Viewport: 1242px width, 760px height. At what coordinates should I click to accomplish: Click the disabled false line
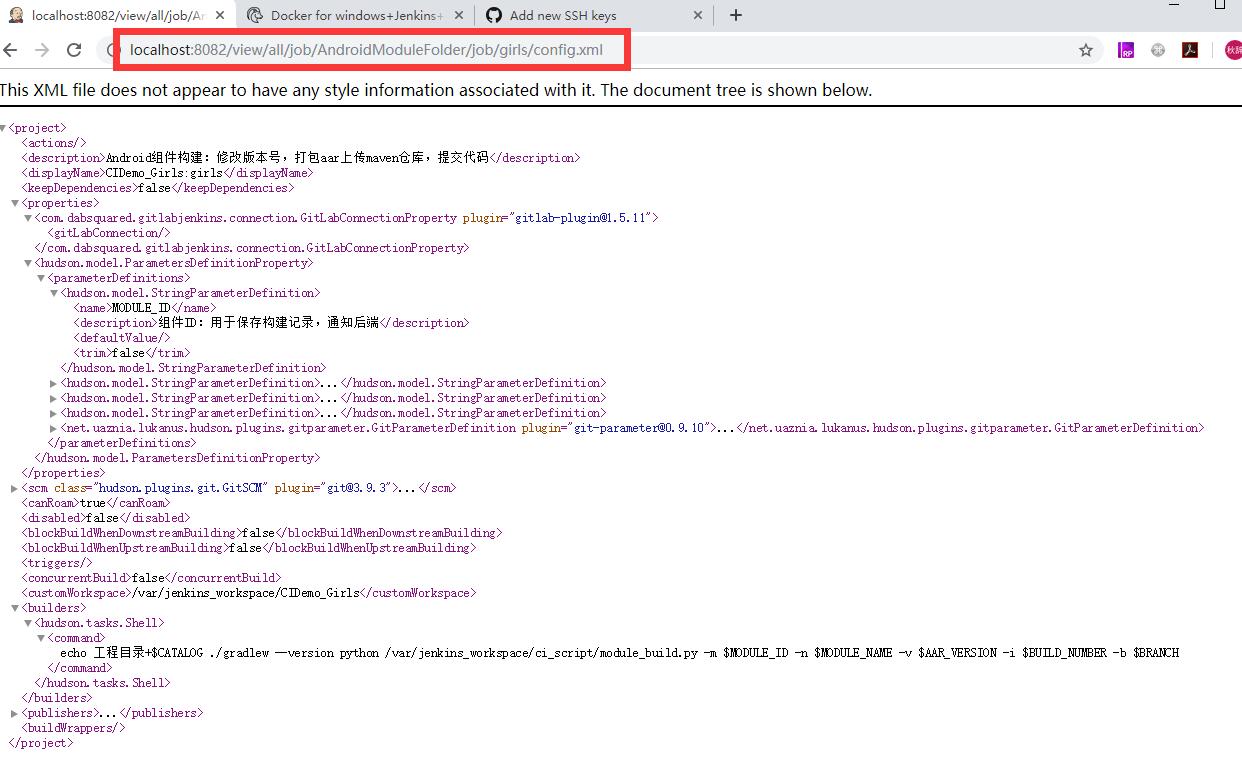coord(105,518)
